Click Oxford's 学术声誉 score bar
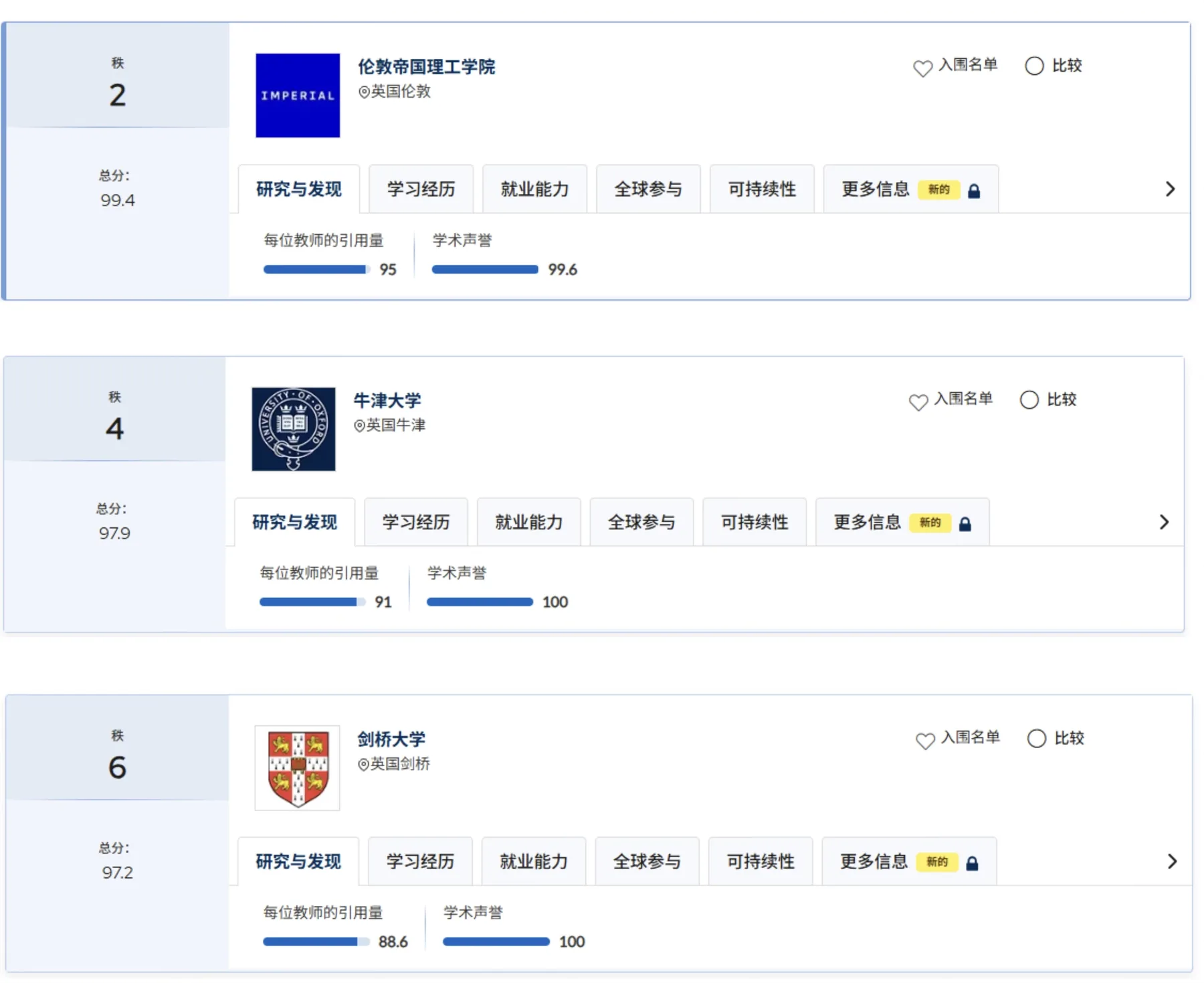 pyautogui.click(x=480, y=602)
